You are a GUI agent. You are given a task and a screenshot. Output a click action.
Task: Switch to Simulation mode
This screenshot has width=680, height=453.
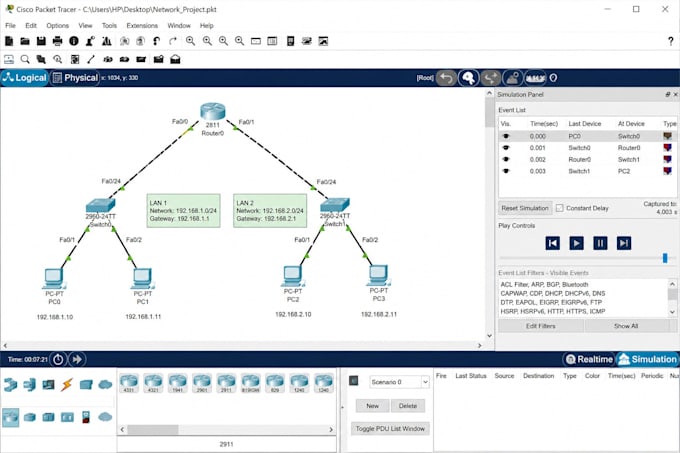tap(647, 359)
